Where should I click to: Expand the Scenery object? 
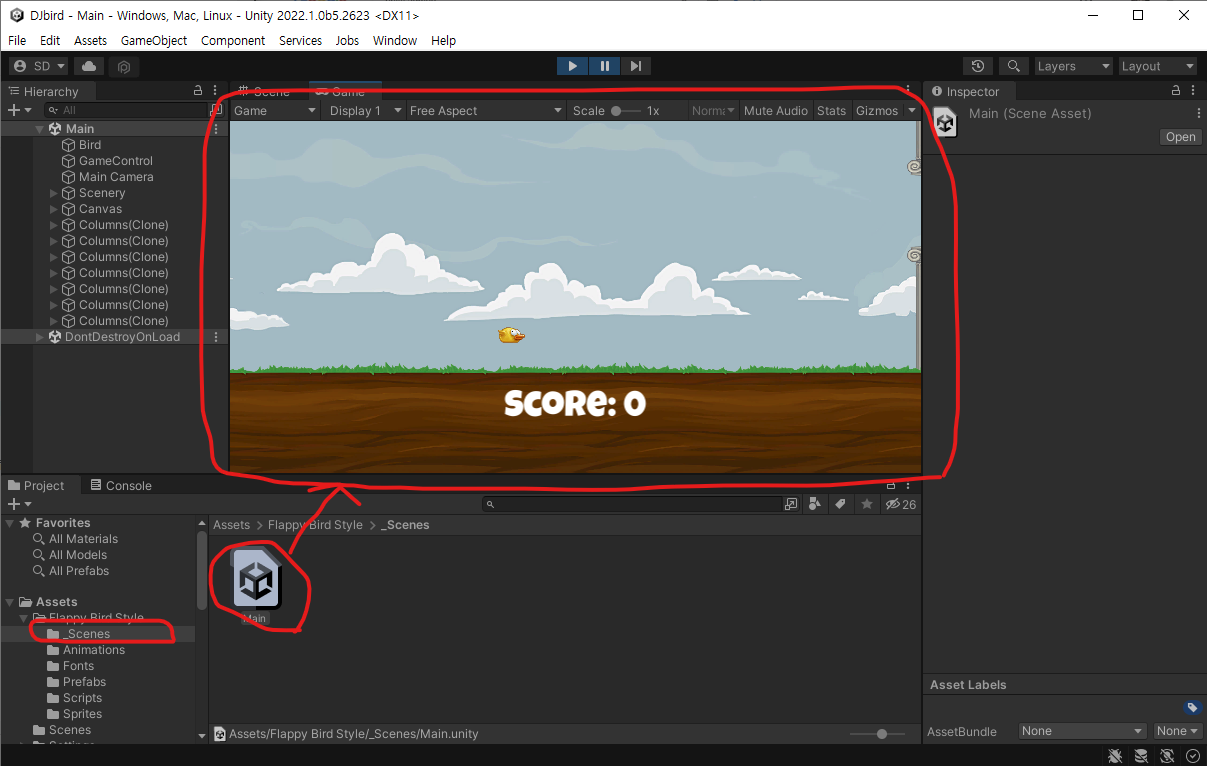(54, 193)
